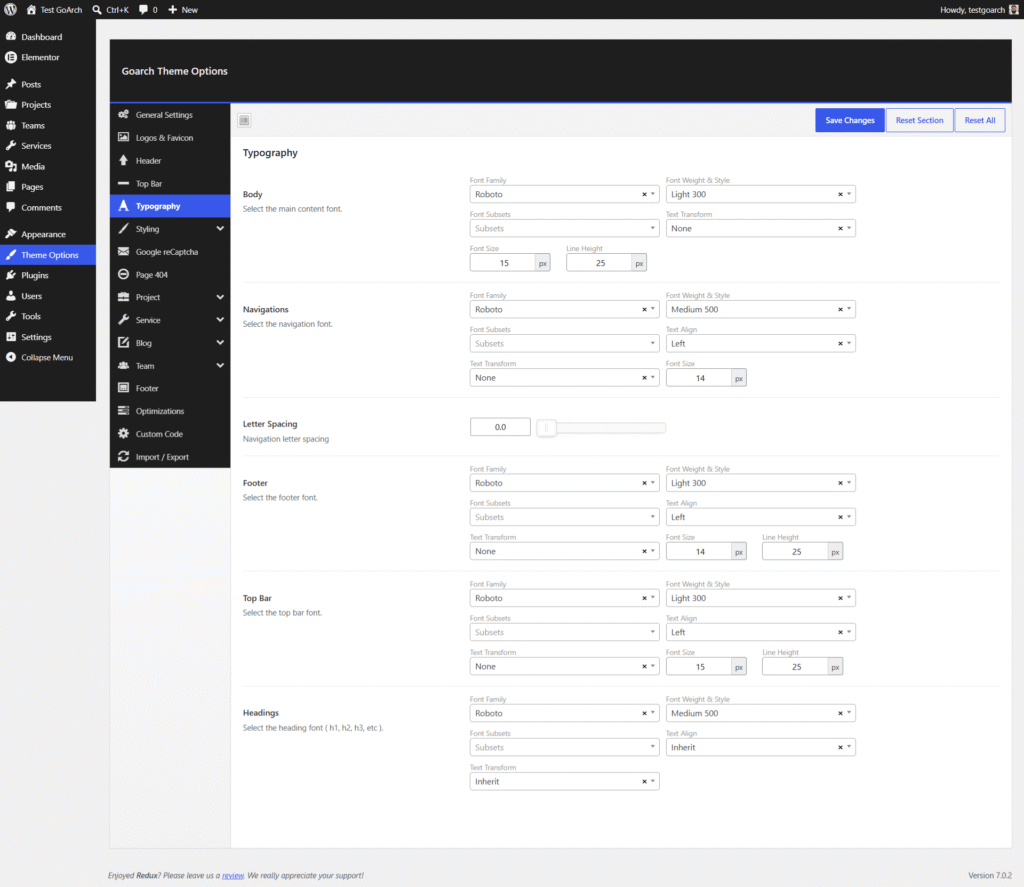The height and width of the screenshot is (887, 1024).
Task: Open the Footer Font Subsets dropdown
Action: pos(564,517)
